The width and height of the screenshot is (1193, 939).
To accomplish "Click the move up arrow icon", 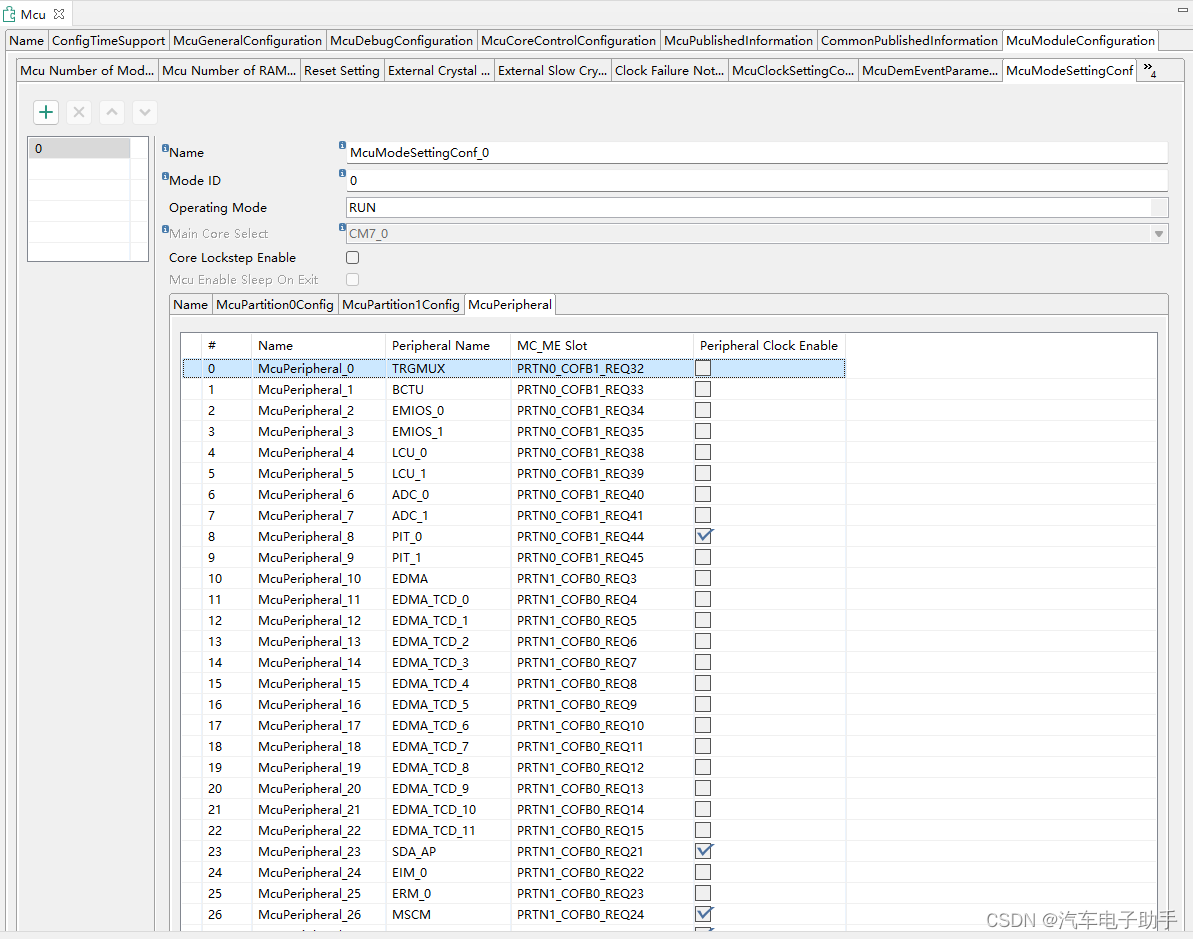I will point(112,113).
